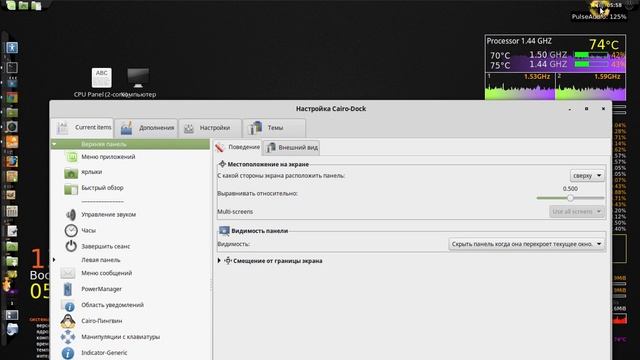Click the PowerManager battery icon
This screenshot has height=360, width=640.
[x=68, y=289]
